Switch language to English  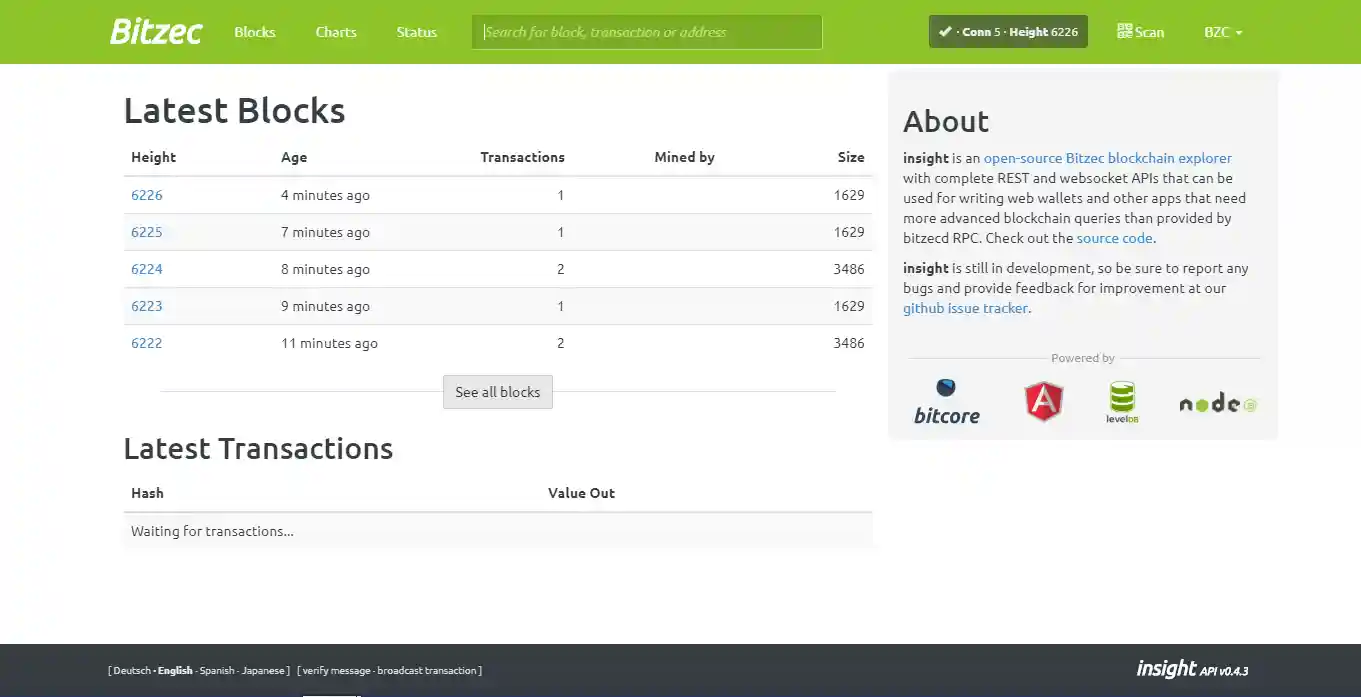click(x=175, y=670)
